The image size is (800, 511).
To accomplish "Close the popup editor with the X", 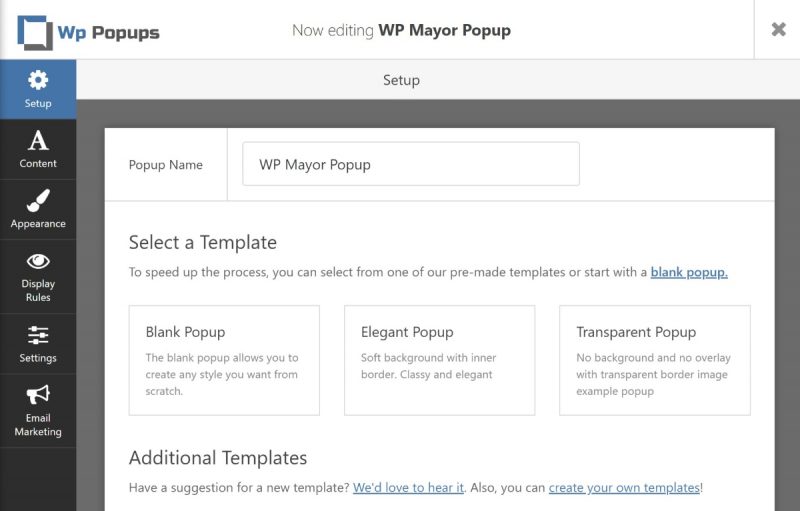I will 778,29.
